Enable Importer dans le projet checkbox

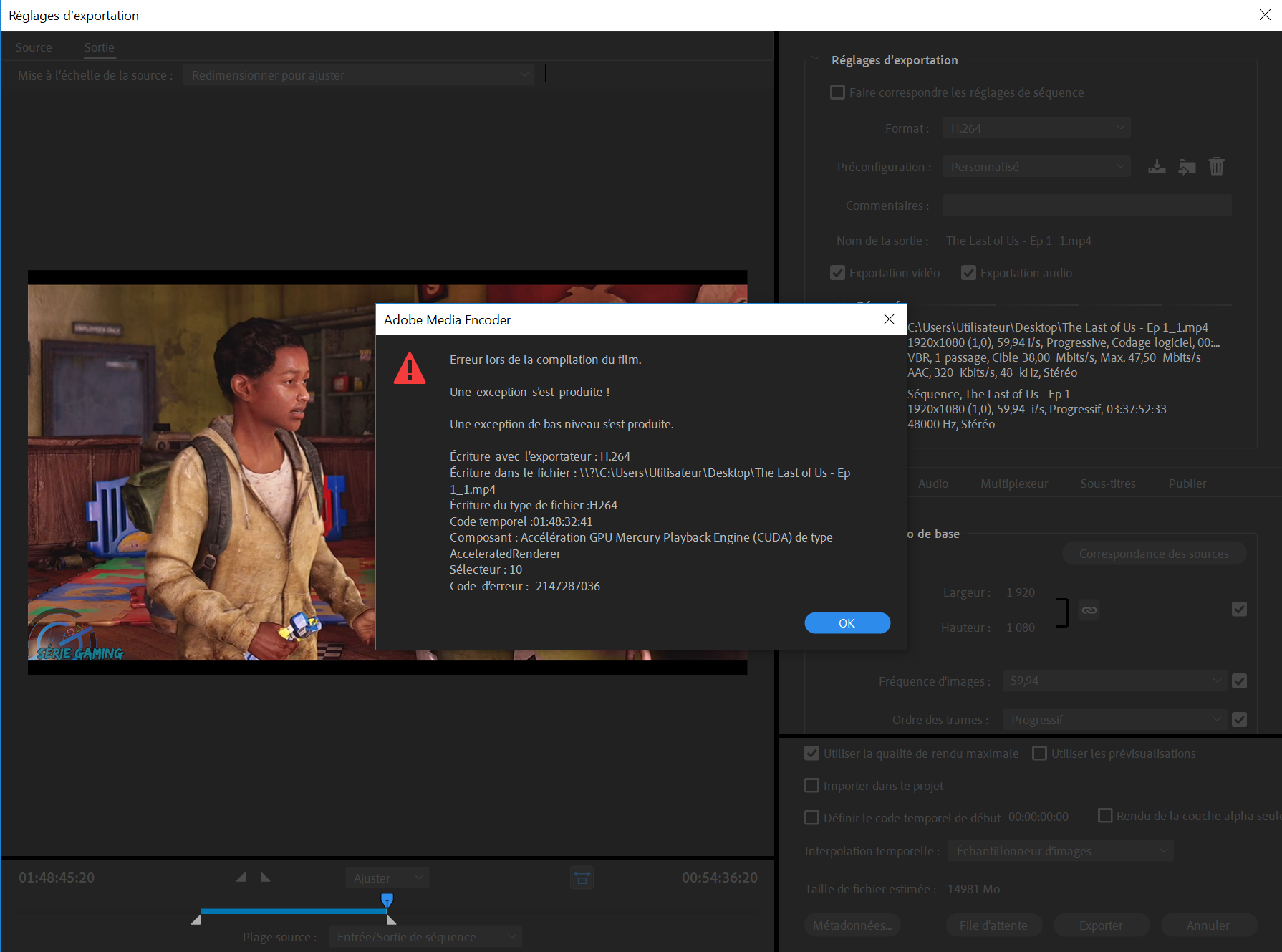[811, 786]
